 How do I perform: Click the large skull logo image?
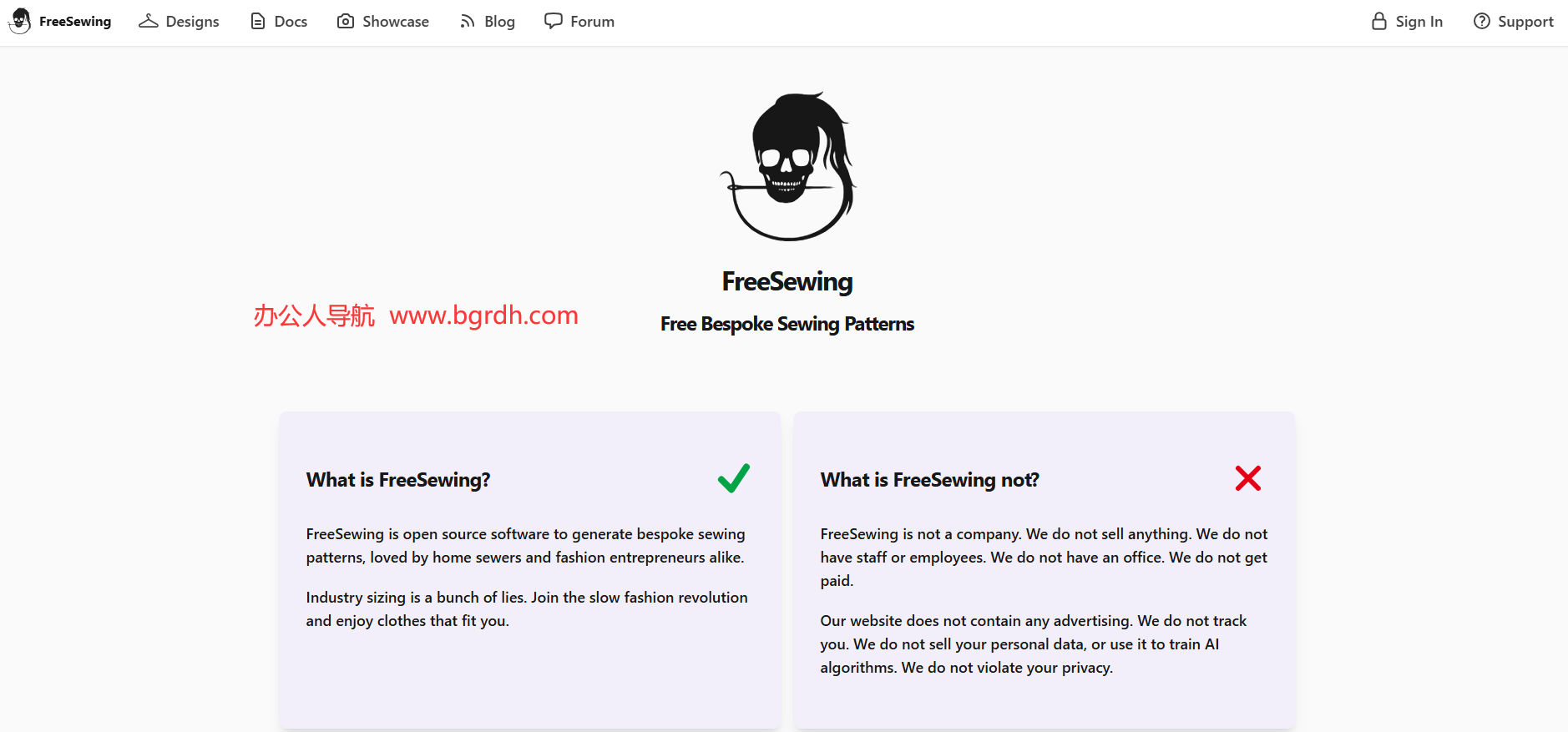787,167
